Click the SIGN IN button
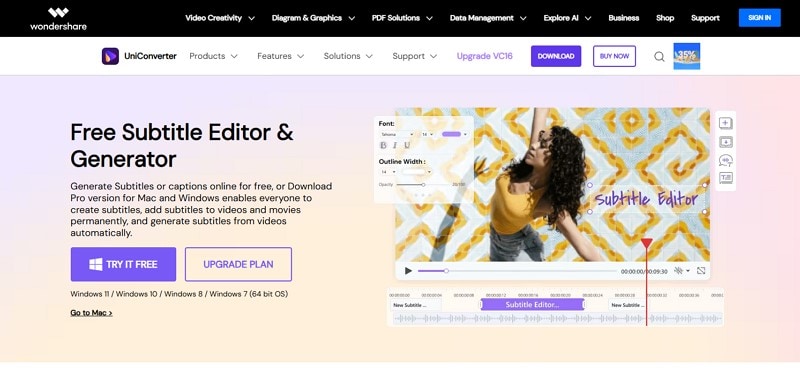This screenshot has width=800, height=388. [760, 18]
